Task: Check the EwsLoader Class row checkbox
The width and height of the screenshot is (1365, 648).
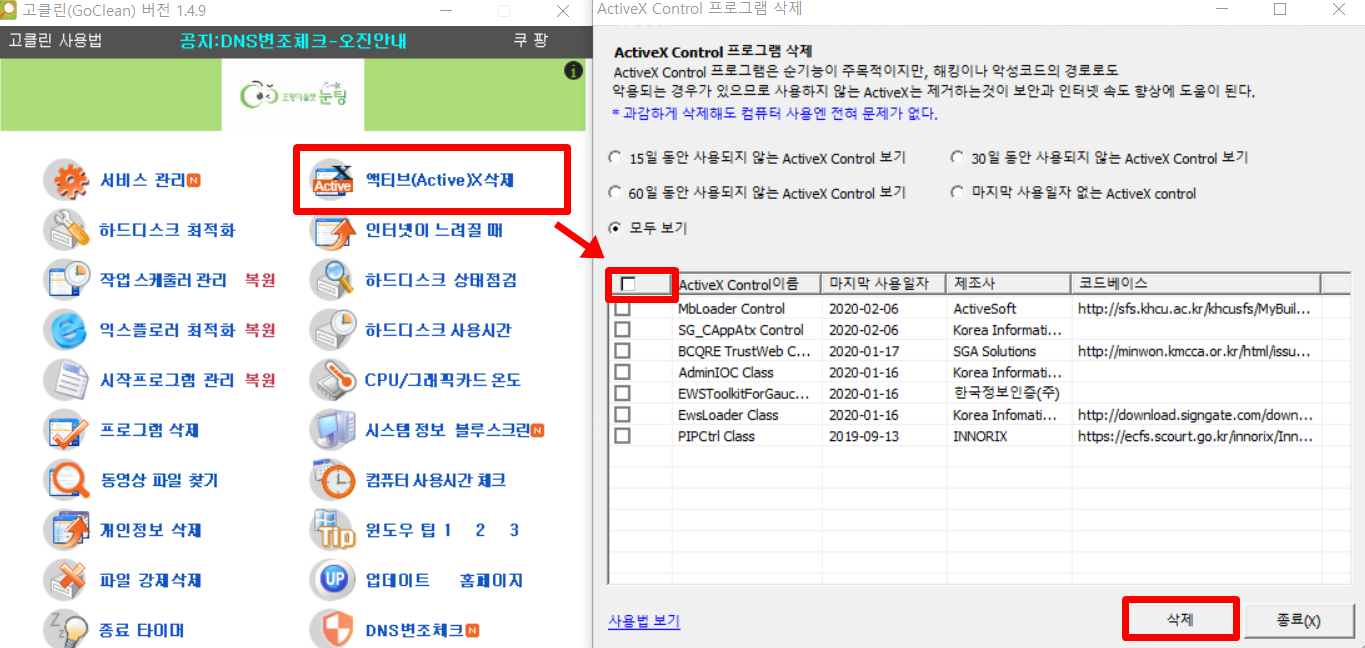Action: (622, 415)
